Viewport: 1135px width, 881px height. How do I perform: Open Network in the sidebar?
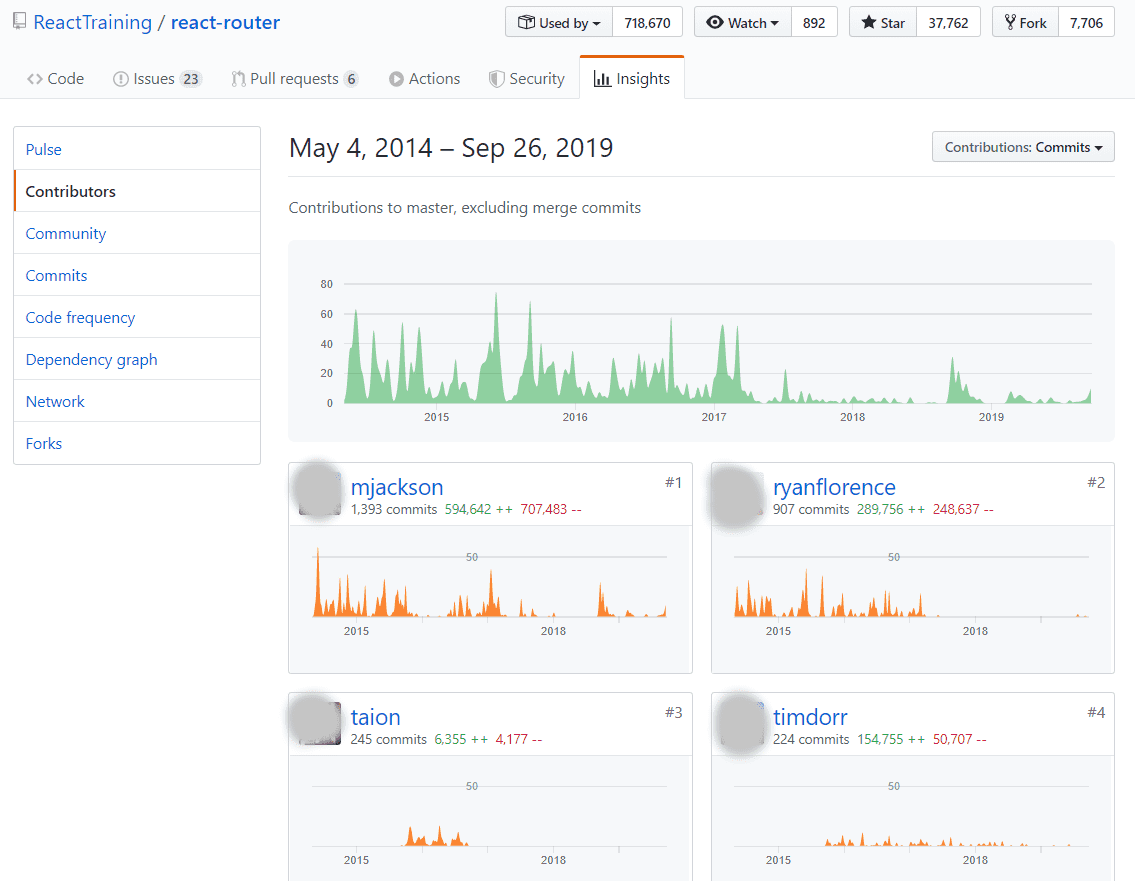click(x=137, y=401)
